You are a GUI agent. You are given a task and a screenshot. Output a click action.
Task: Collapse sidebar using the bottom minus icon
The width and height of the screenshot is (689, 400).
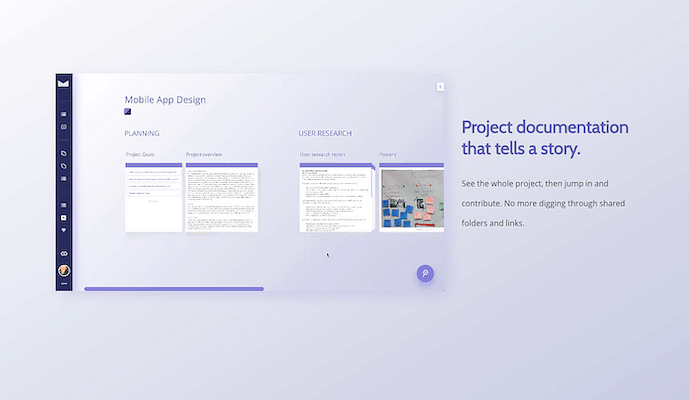(64, 284)
